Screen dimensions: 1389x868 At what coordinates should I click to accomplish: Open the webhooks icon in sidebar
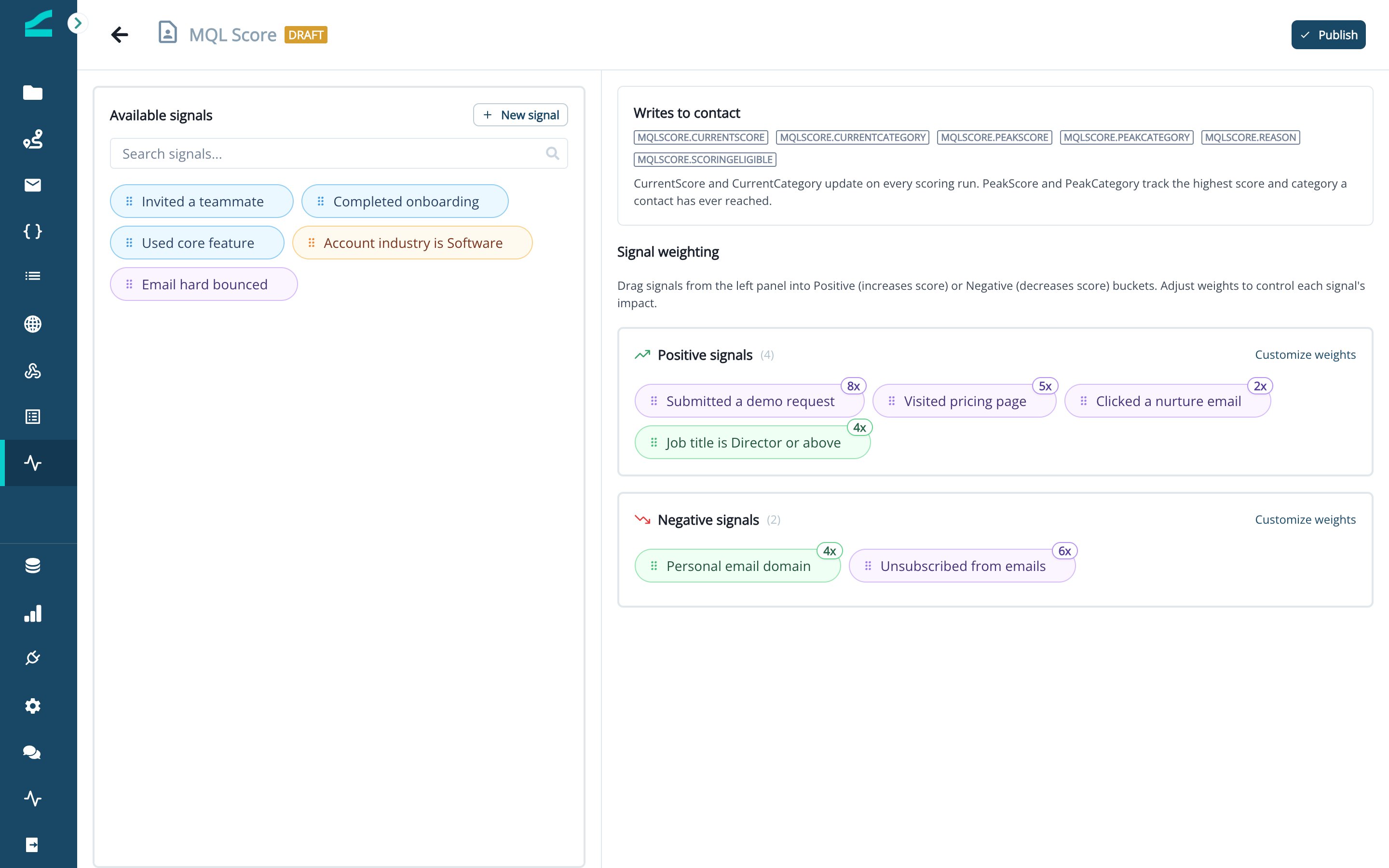[x=33, y=371]
